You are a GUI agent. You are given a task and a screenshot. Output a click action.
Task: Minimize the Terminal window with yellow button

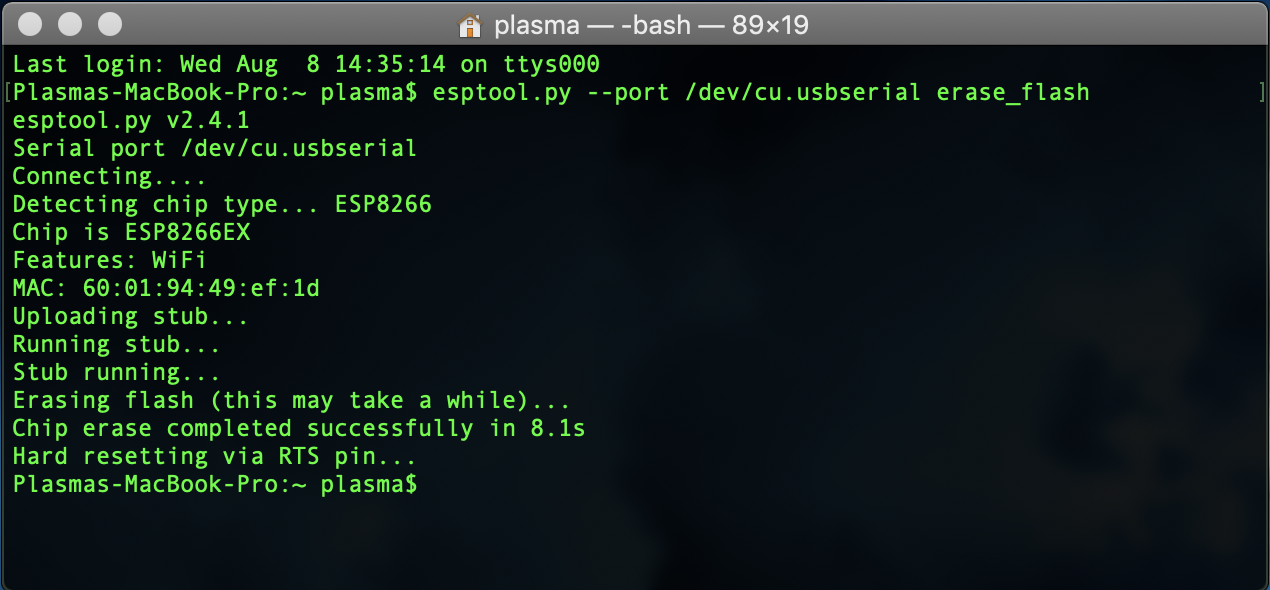pos(71,24)
